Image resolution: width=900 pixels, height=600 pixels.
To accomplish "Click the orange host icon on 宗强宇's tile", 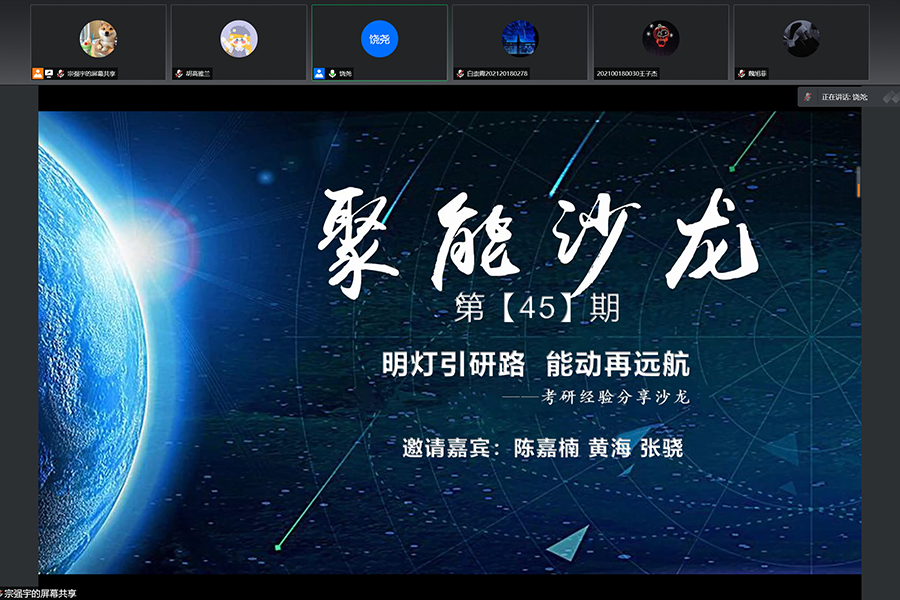I will [37, 73].
